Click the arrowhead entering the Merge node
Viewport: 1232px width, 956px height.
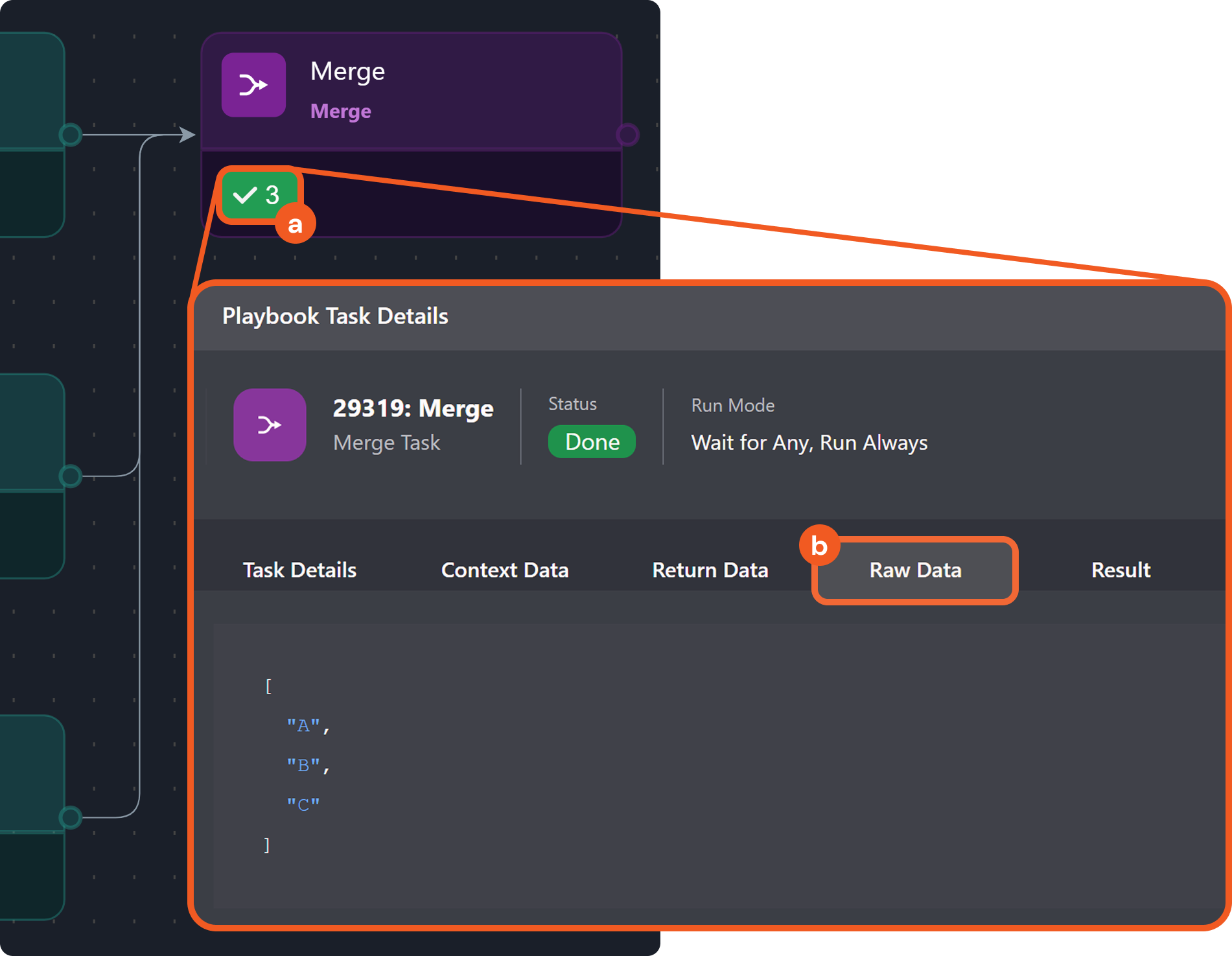point(187,135)
